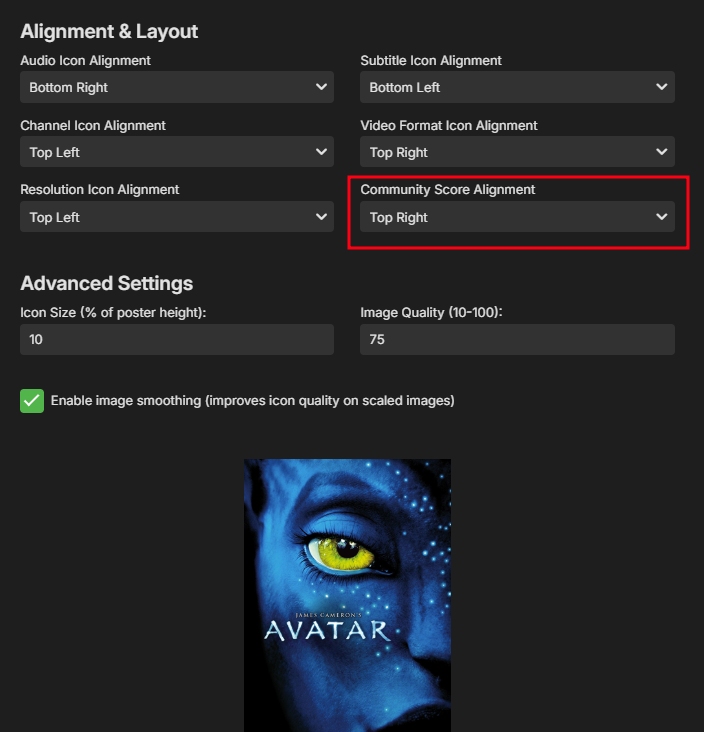
Task: Click the Icon Size input field
Action: [x=177, y=339]
